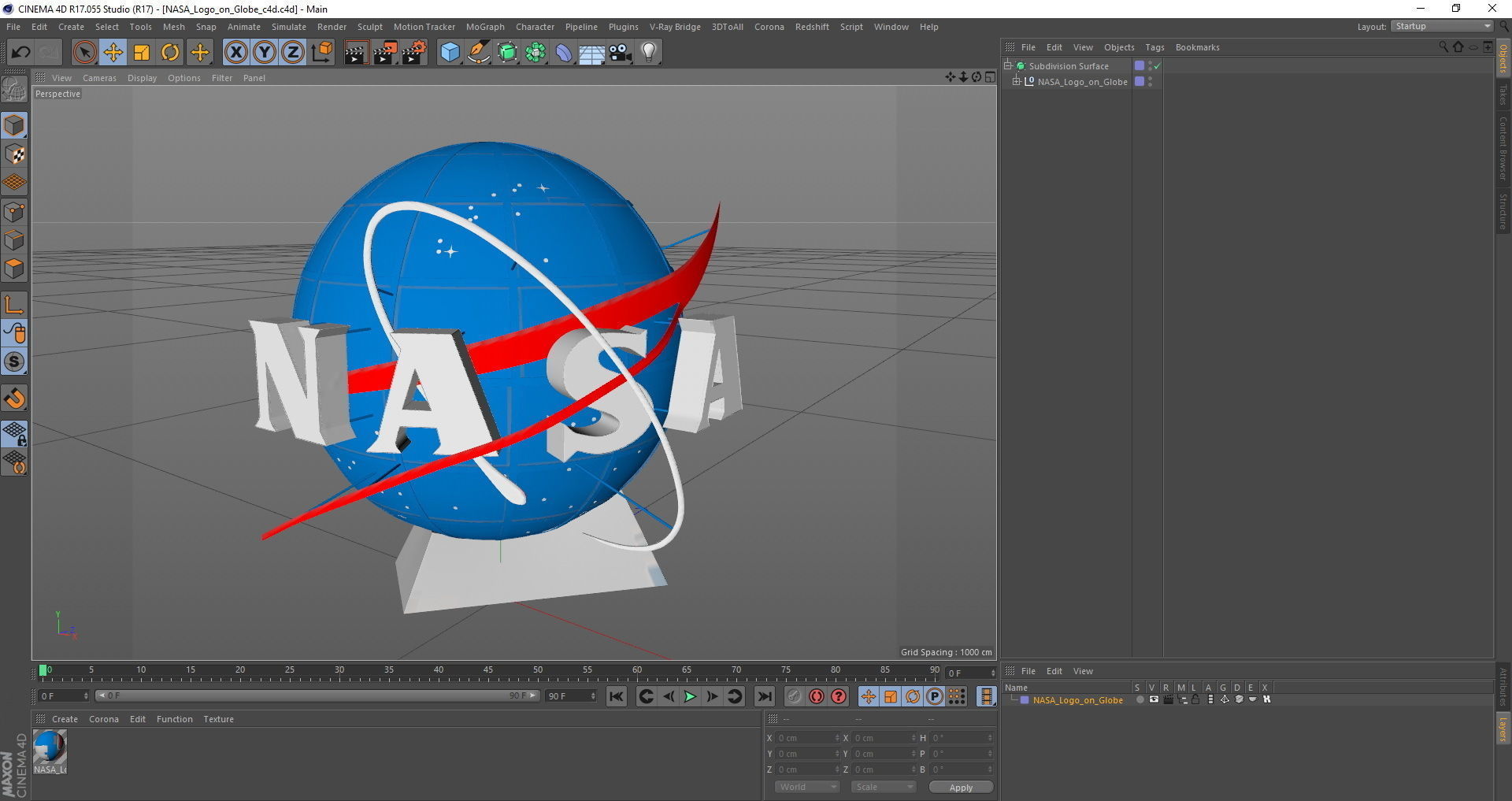Switch to Points mode
The width and height of the screenshot is (1512, 801).
(x=14, y=212)
